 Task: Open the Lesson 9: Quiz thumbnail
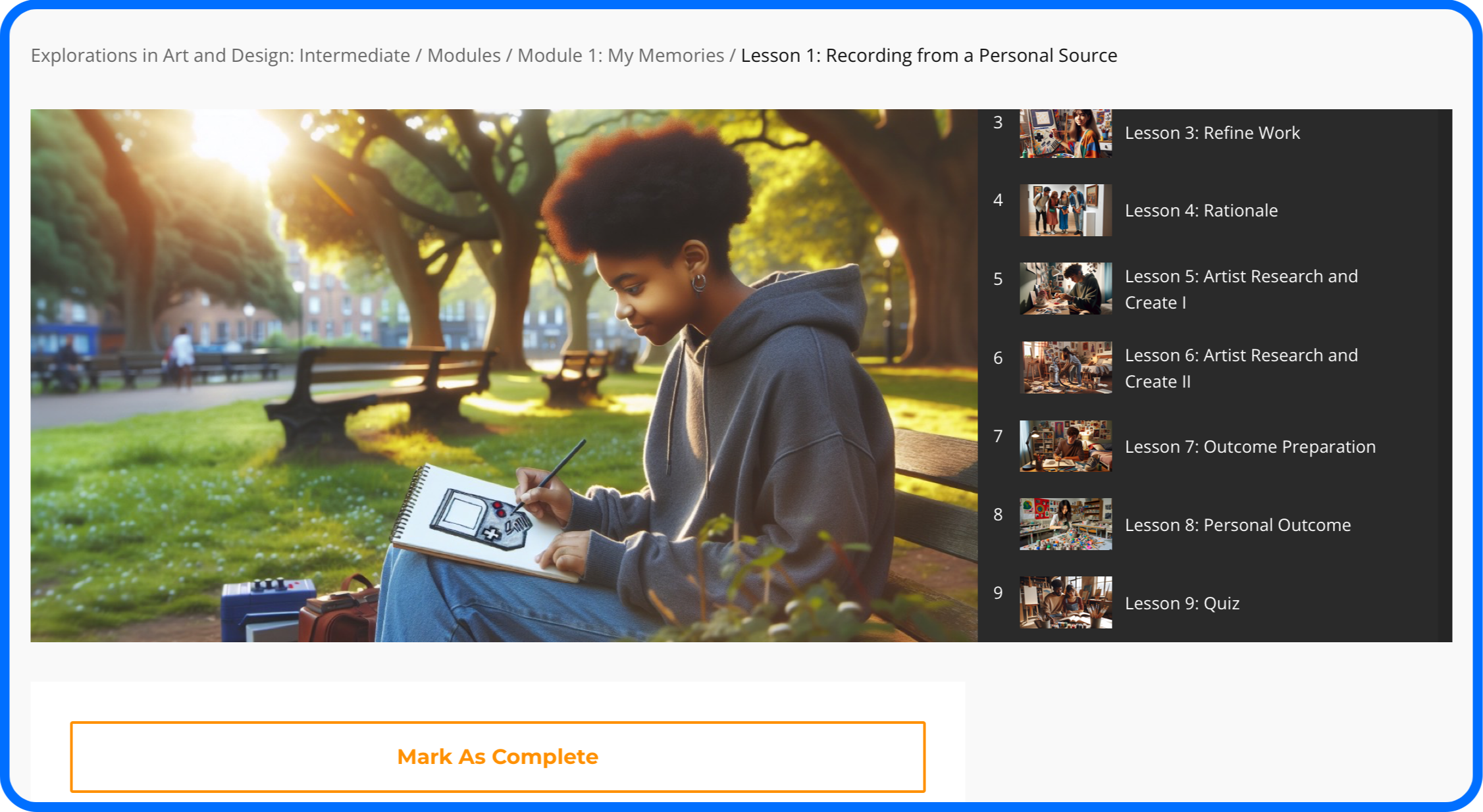pos(1065,603)
